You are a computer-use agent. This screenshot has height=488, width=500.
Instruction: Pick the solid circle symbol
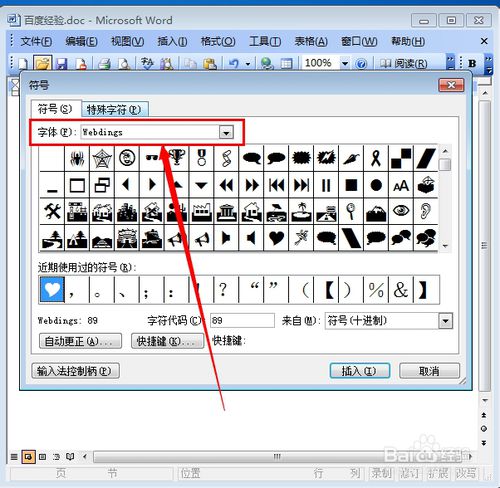pos(376,185)
